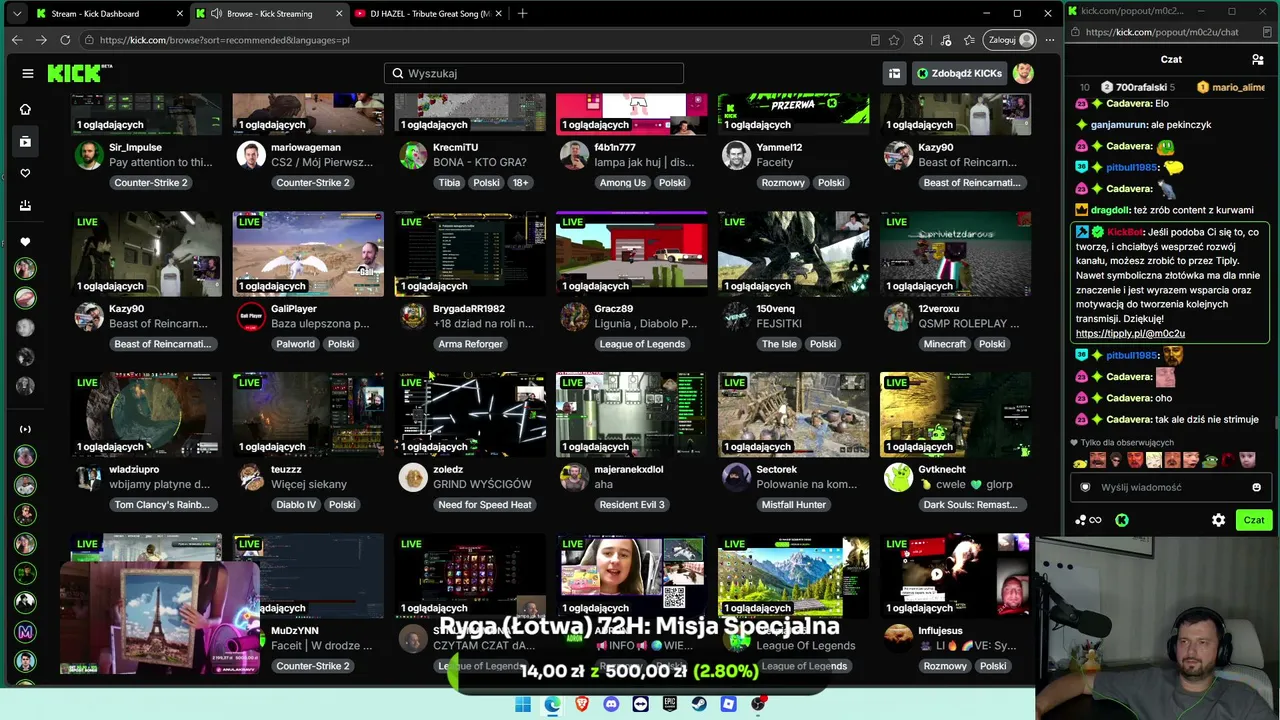Click the sidebar tray icon below the heart outline

(26, 205)
